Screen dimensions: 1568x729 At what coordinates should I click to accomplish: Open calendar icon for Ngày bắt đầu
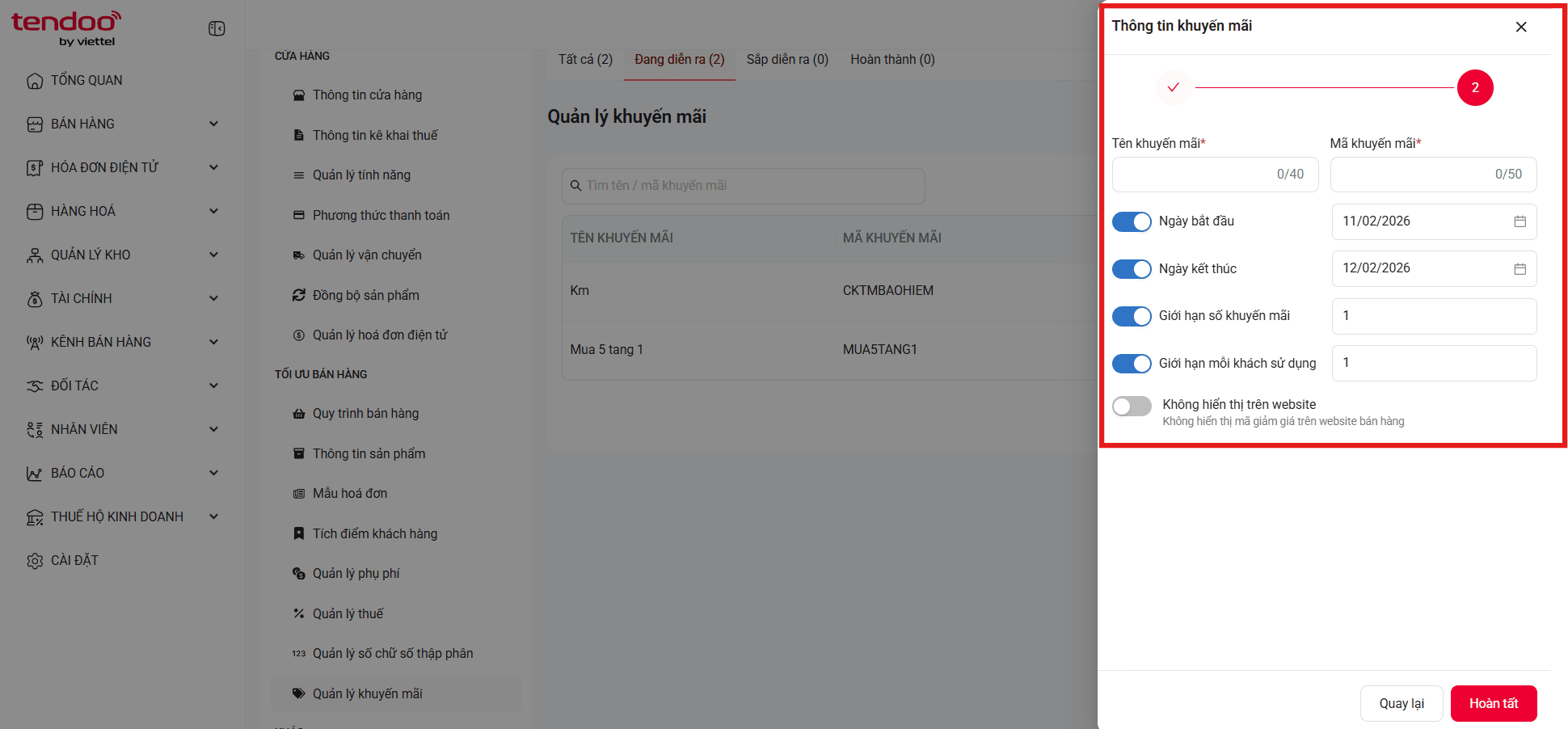coord(1520,221)
